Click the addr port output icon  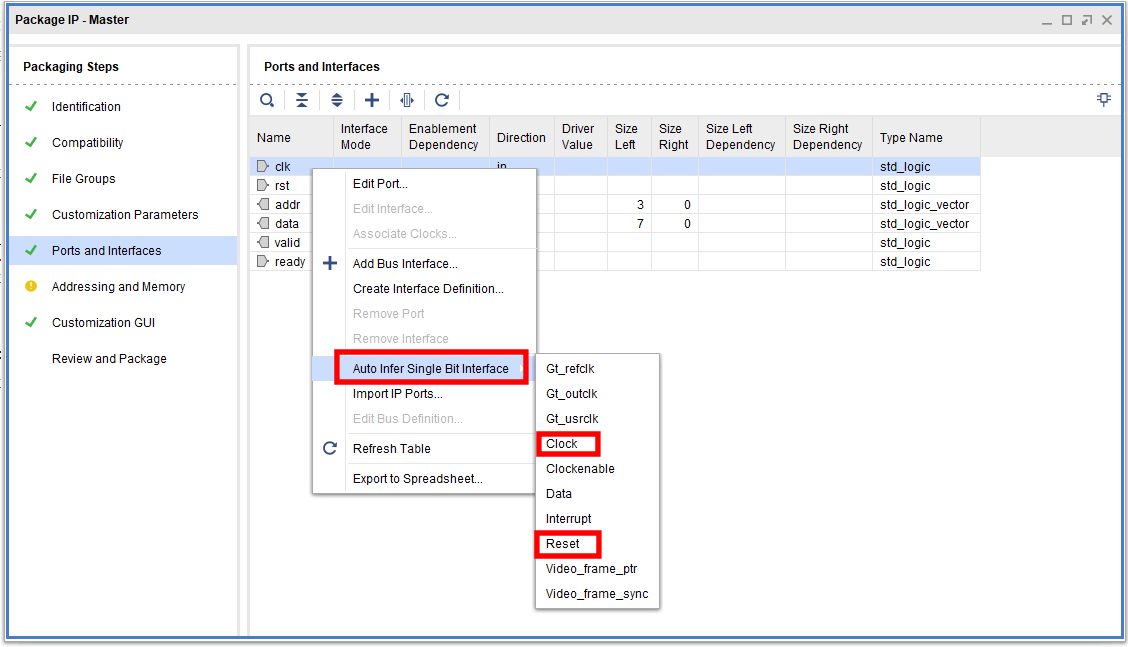pos(263,204)
